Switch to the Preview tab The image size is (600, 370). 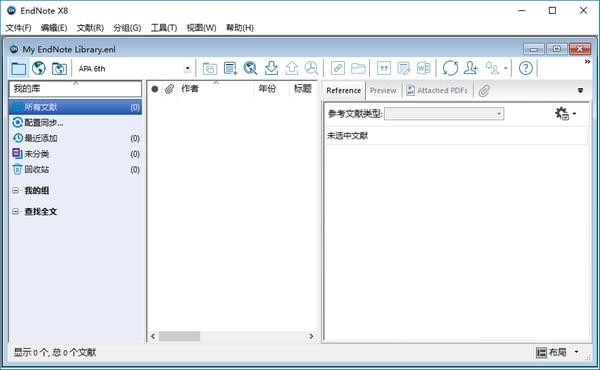(383, 91)
